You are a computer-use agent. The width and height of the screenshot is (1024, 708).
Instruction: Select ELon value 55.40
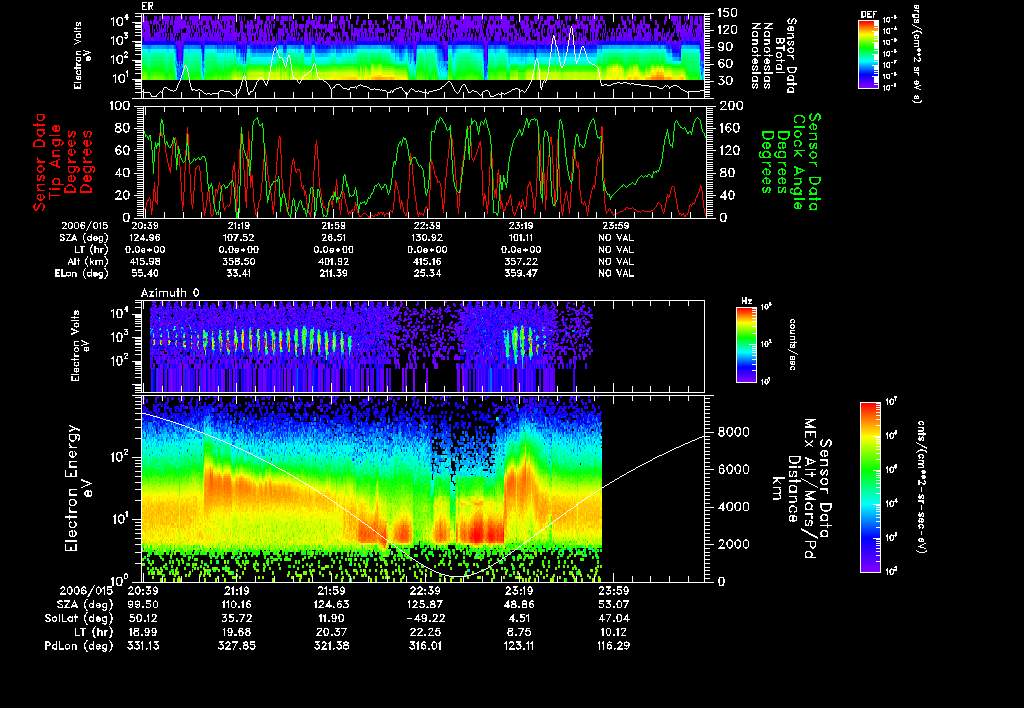144,274
